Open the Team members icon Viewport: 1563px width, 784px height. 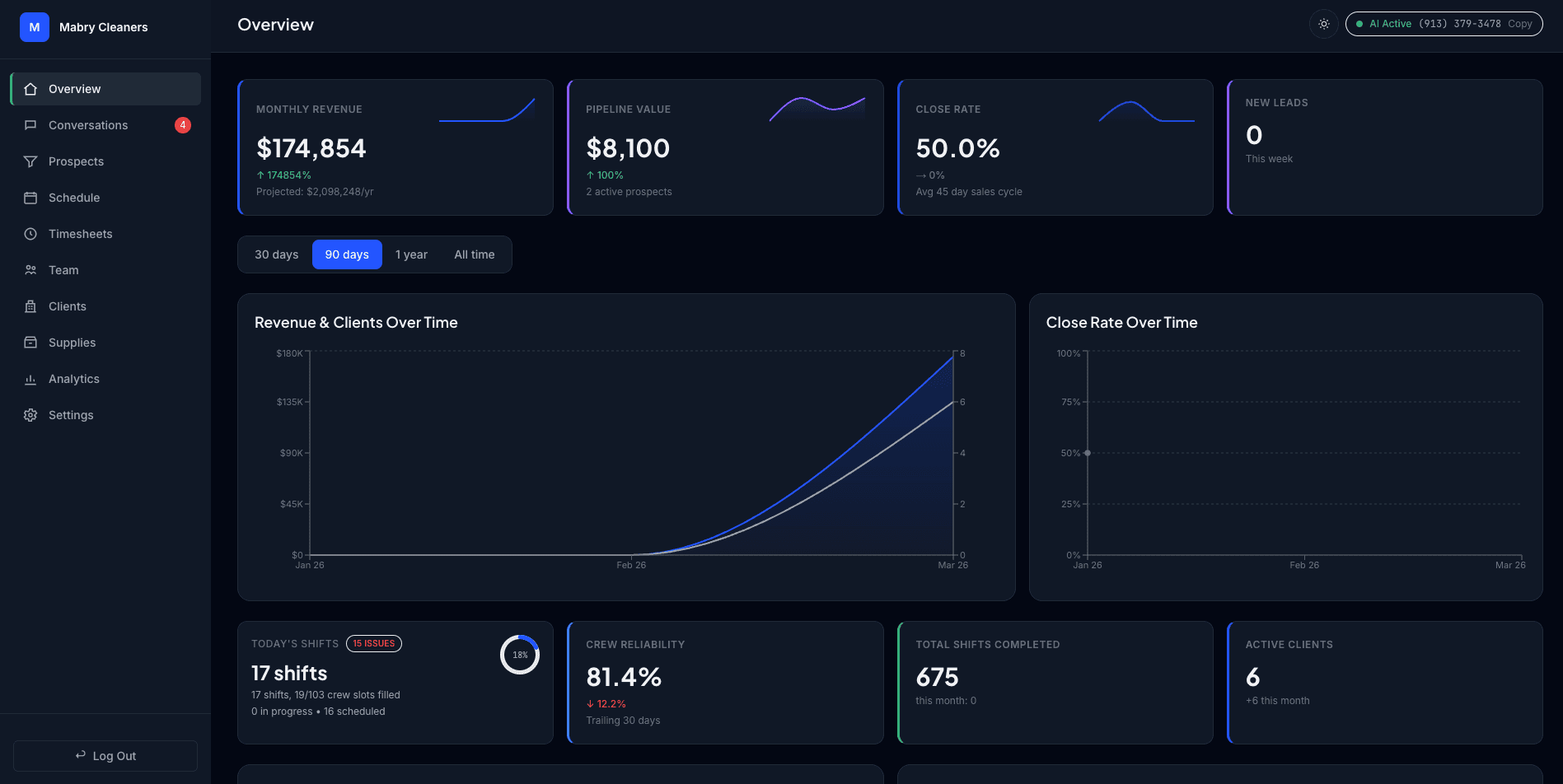pos(30,269)
